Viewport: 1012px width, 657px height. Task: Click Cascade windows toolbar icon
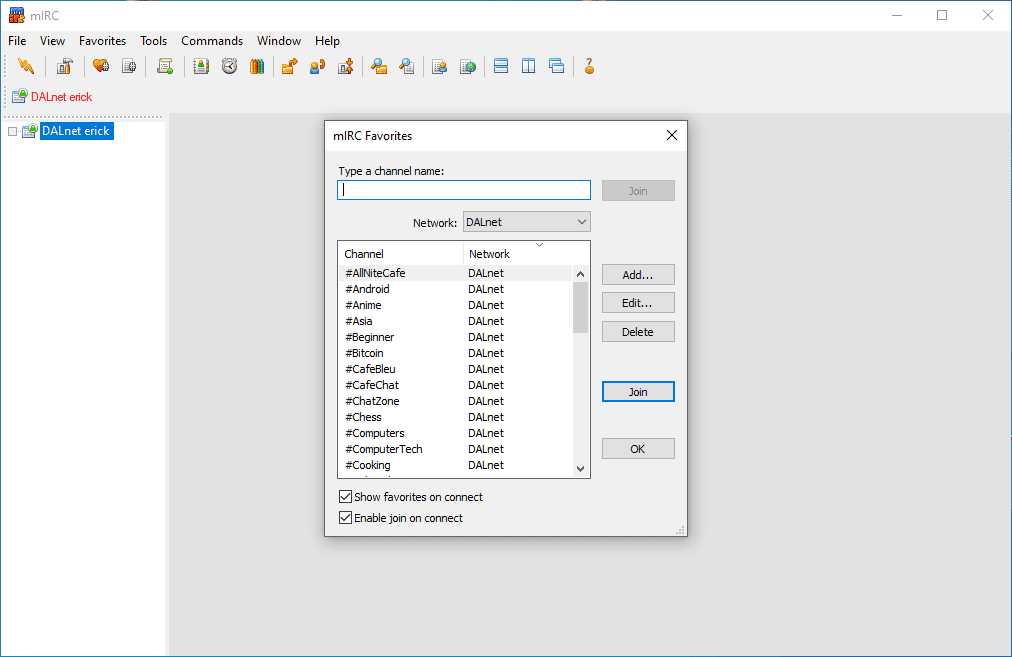556,66
